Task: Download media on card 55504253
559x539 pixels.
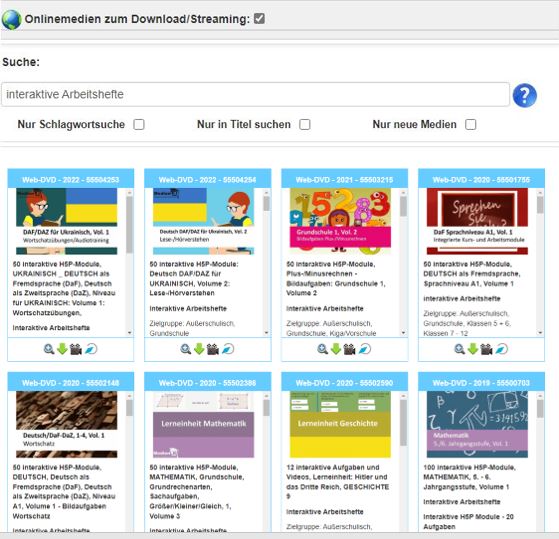Action: 62,349
